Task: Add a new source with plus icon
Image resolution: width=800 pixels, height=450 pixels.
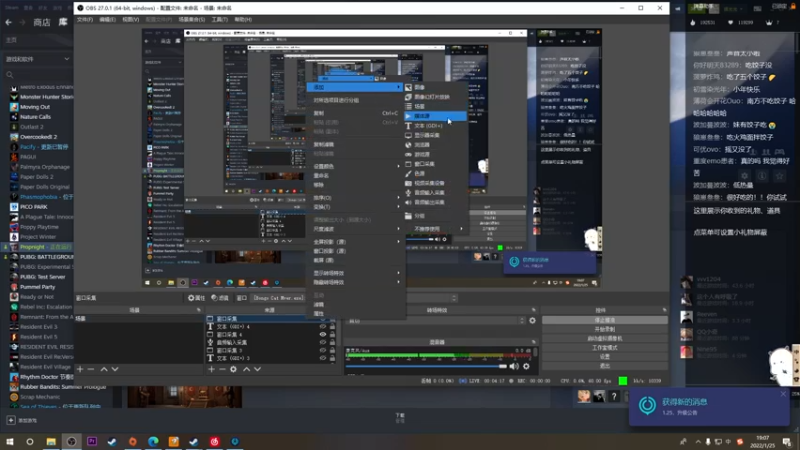Action: tap(211, 369)
